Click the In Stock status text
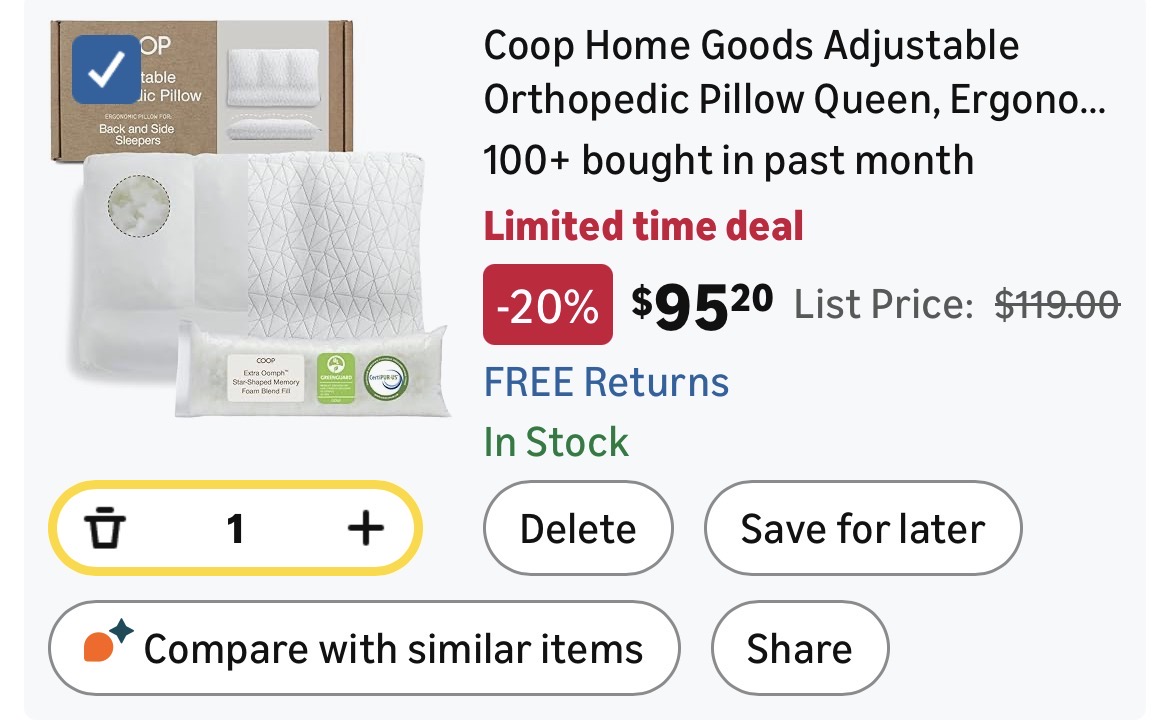 point(556,441)
